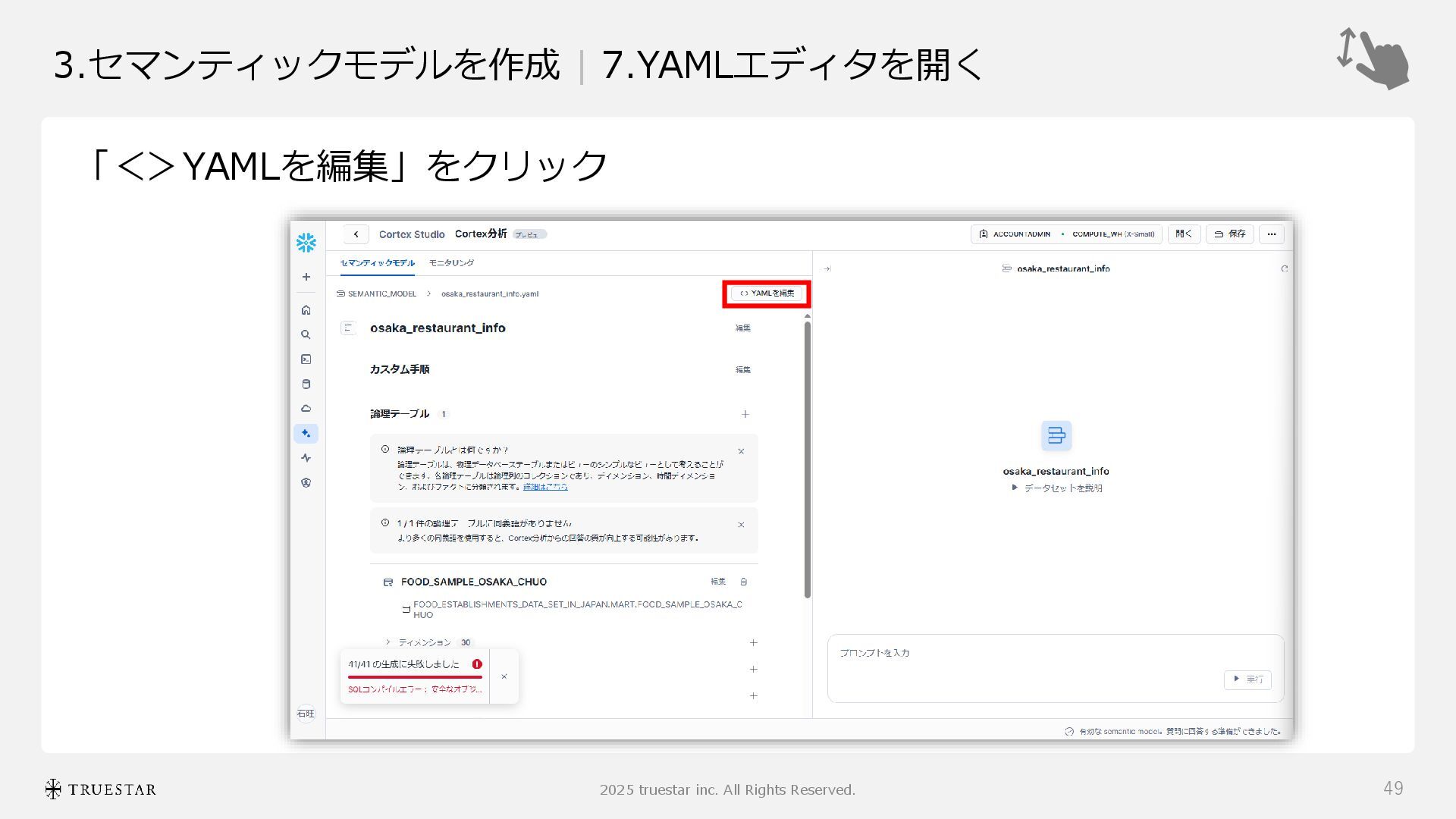This screenshot has width=1456, height=819.
Task: Open the Admin shield icon in sidebar
Action: [x=306, y=482]
